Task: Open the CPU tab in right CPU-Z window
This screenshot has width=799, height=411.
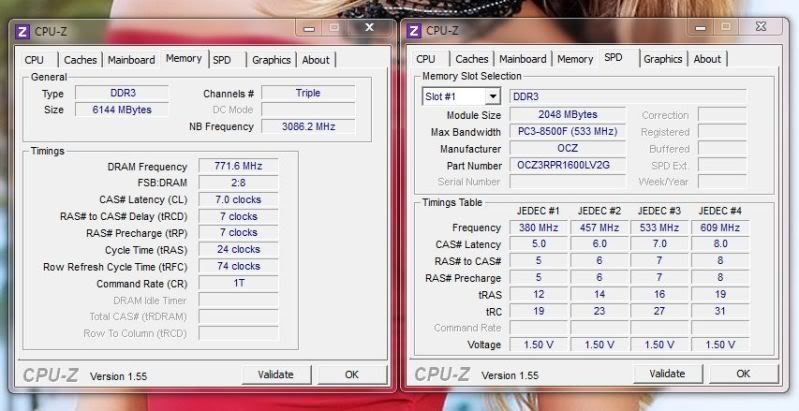Action: 425,59
